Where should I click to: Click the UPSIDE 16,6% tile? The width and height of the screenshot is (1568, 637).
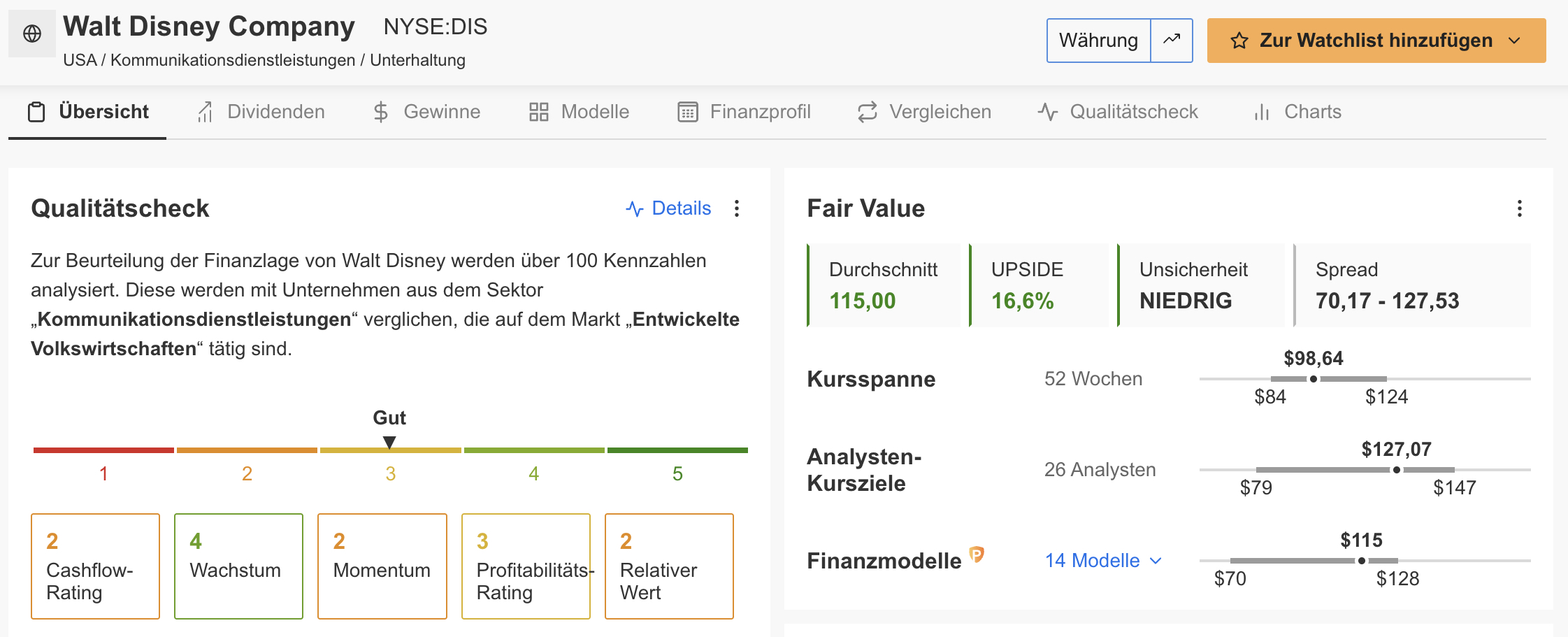click(x=1039, y=285)
